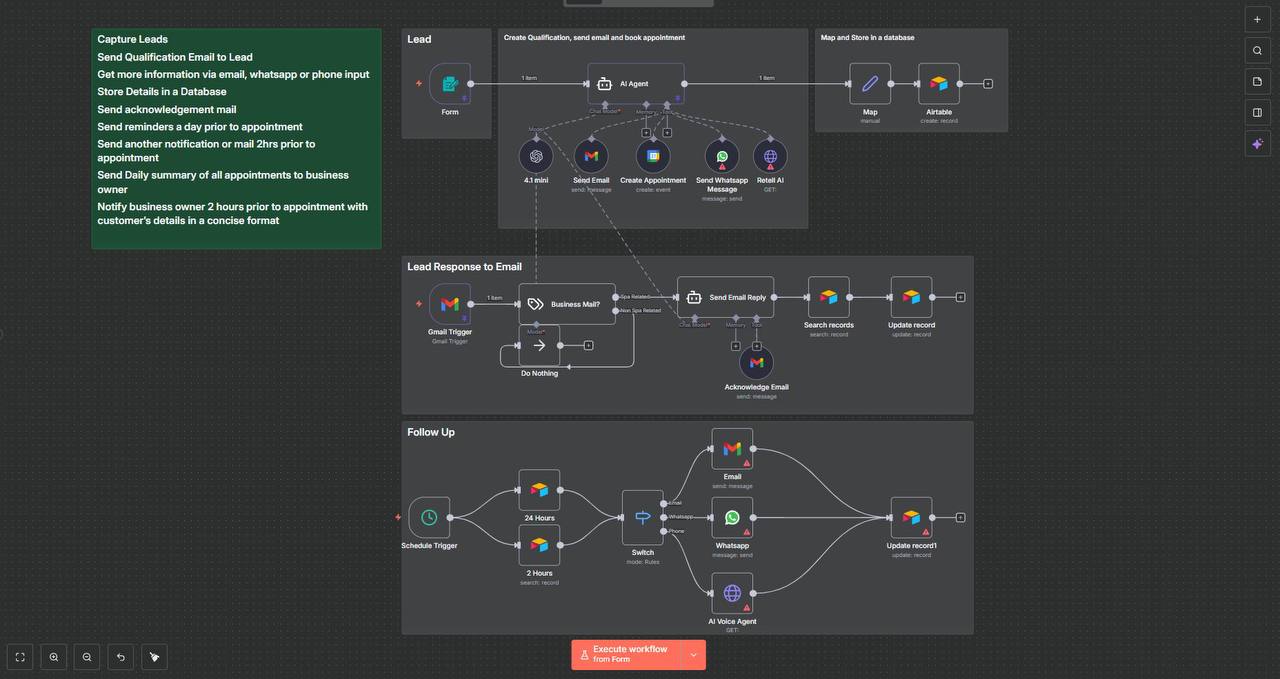Select 'Create Qualification, send email' section title
1280x679 pixels.
pyautogui.click(x=594, y=38)
